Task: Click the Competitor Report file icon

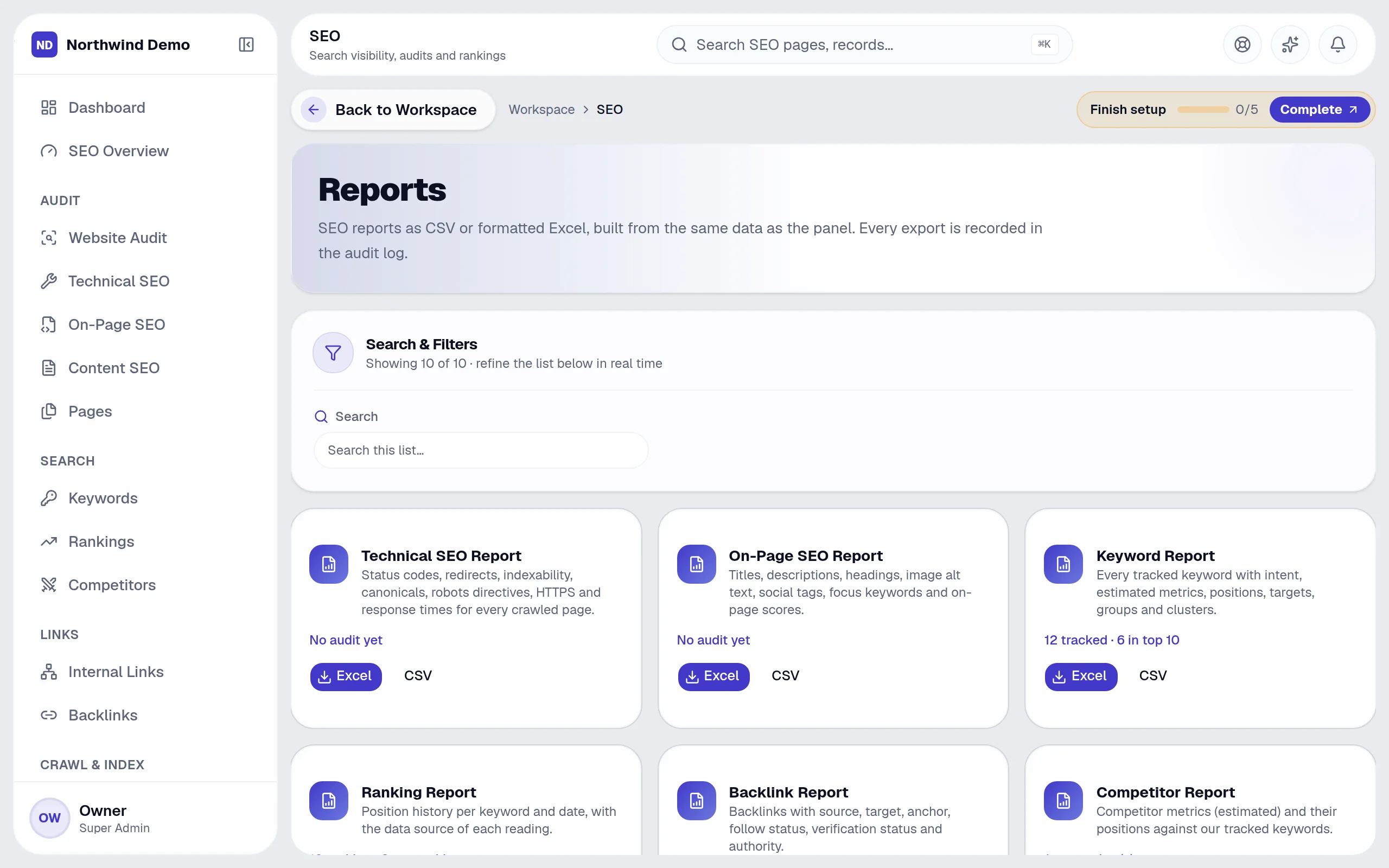Action: pyautogui.click(x=1063, y=800)
